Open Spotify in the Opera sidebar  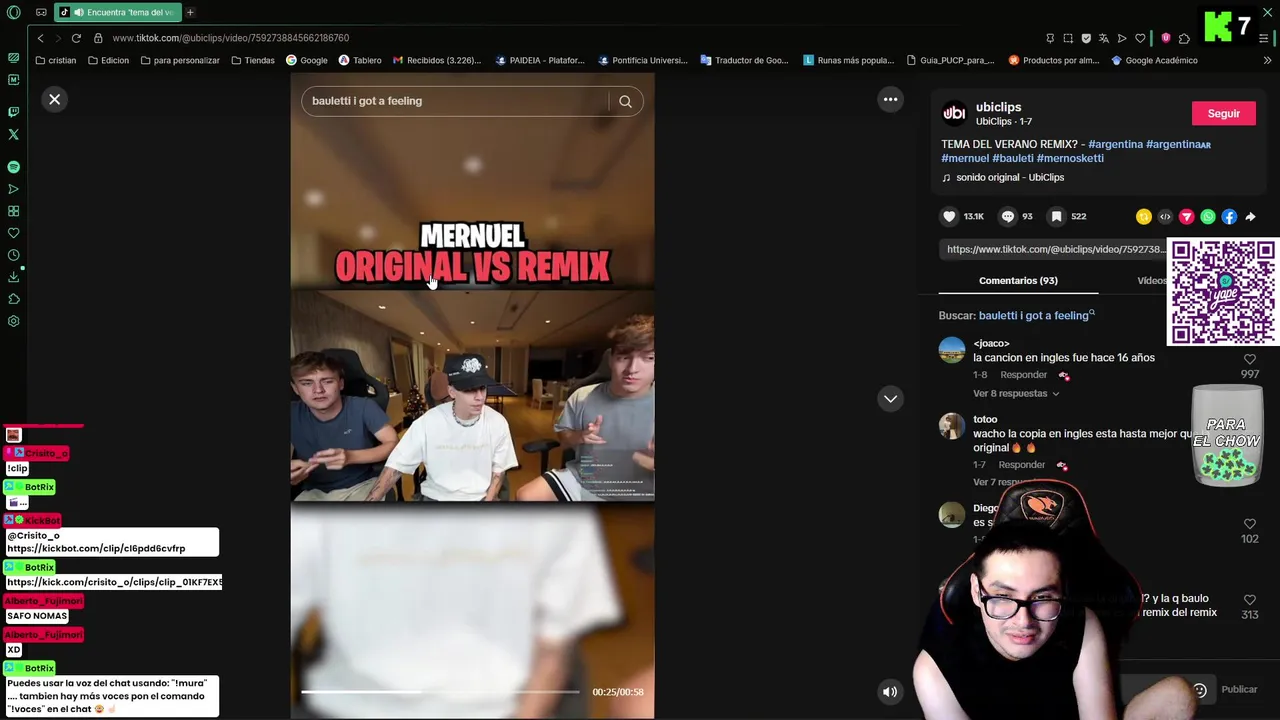(13, 167)
